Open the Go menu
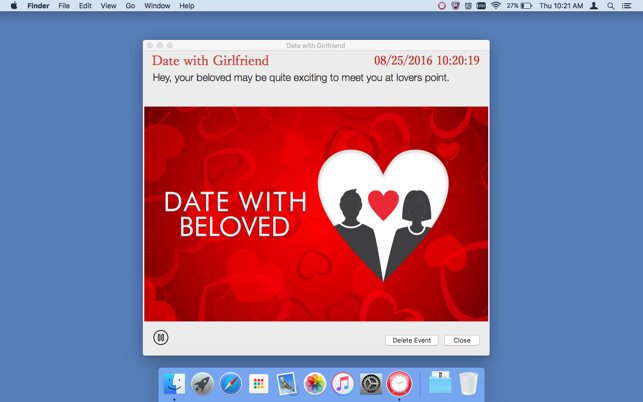Screen dimensions: 643x402 [x=130, y=6]
